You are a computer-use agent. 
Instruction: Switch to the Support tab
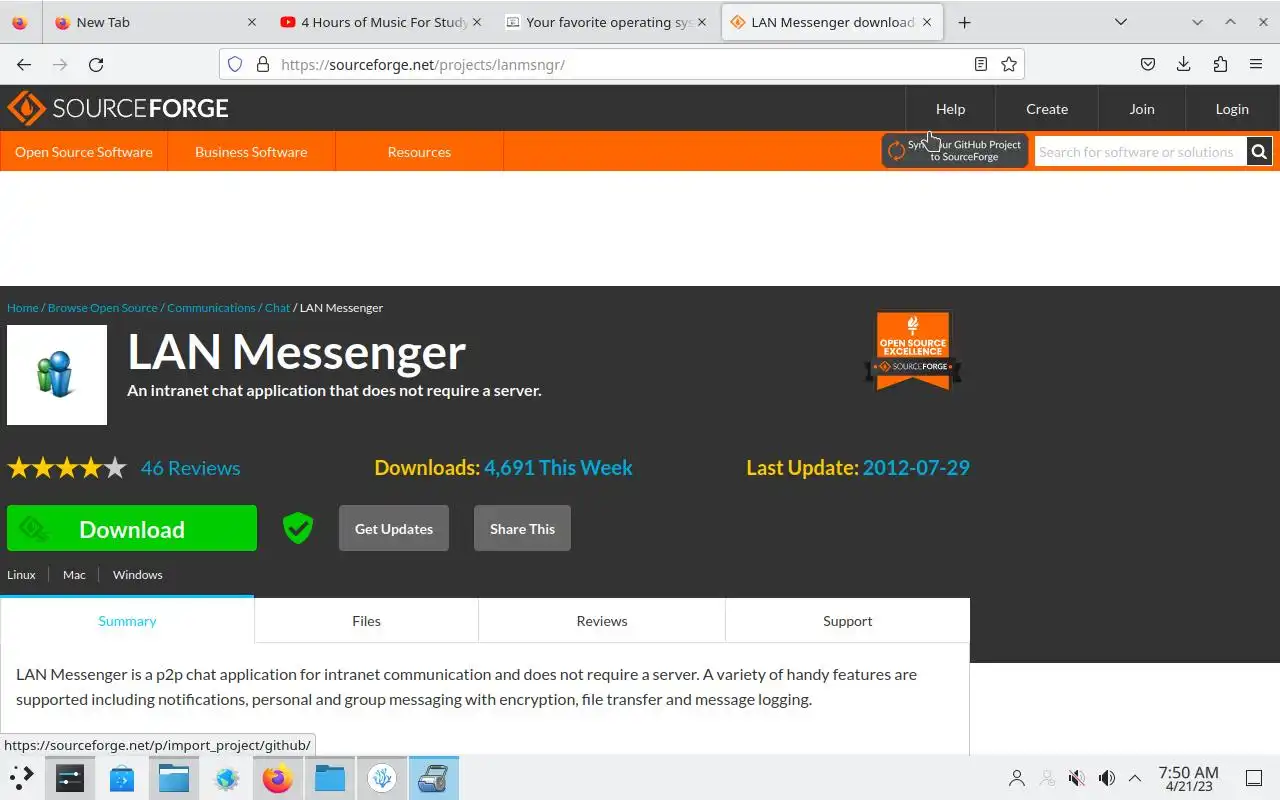coord(848,621)
